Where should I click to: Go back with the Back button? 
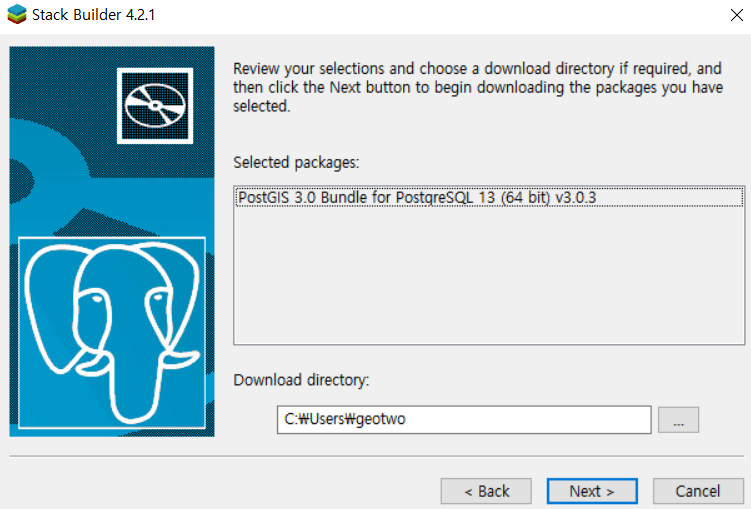coord(486,491)
